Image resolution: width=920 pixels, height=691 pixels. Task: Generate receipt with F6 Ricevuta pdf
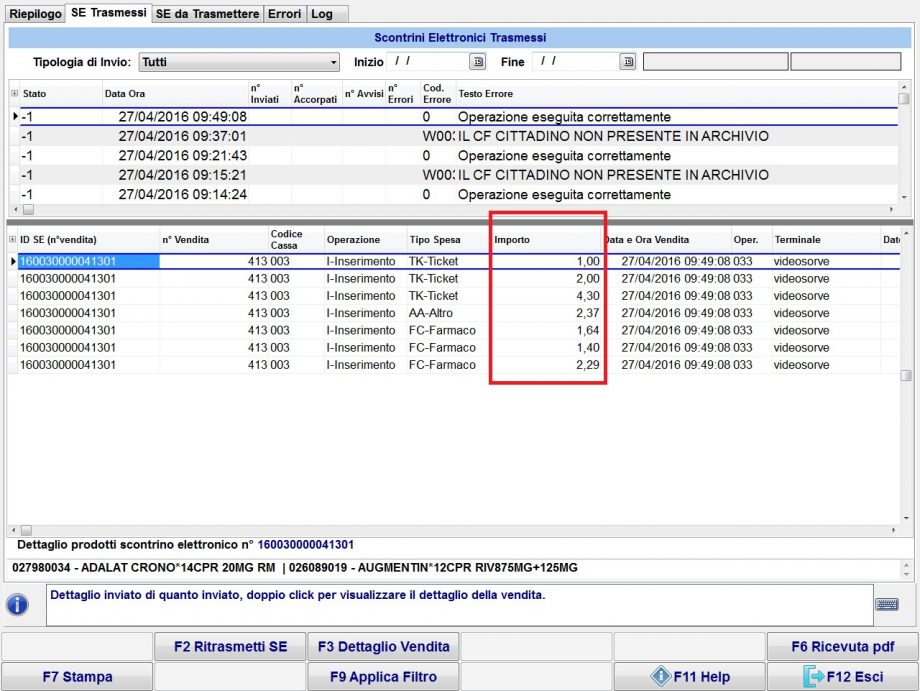pyautogui.click(x=841, y=647)
